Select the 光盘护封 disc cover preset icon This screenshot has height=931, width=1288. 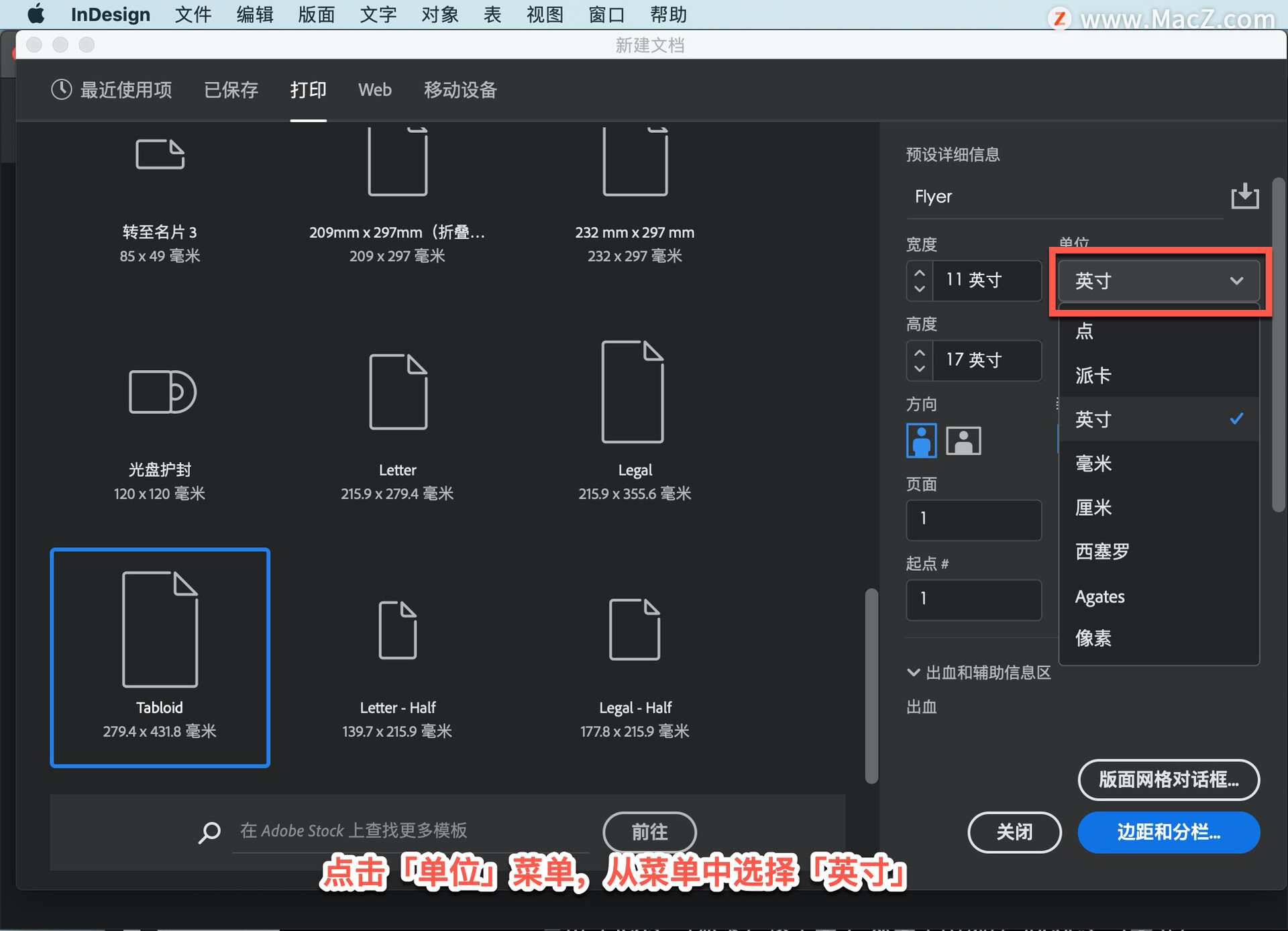162,392
